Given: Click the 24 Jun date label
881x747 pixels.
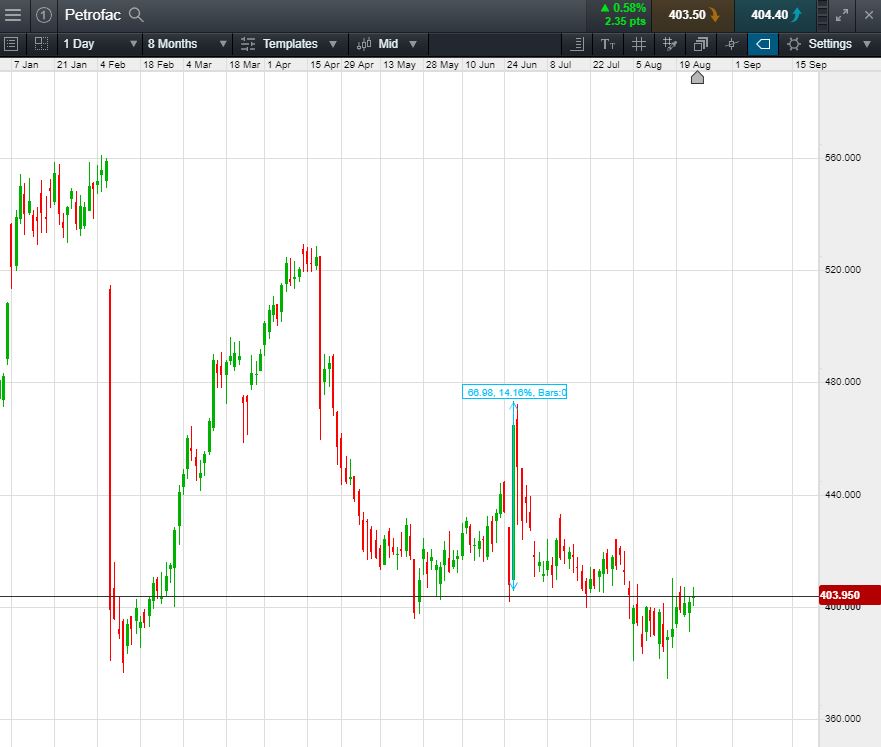Looking at the screenshot, I should pos(521,65).
